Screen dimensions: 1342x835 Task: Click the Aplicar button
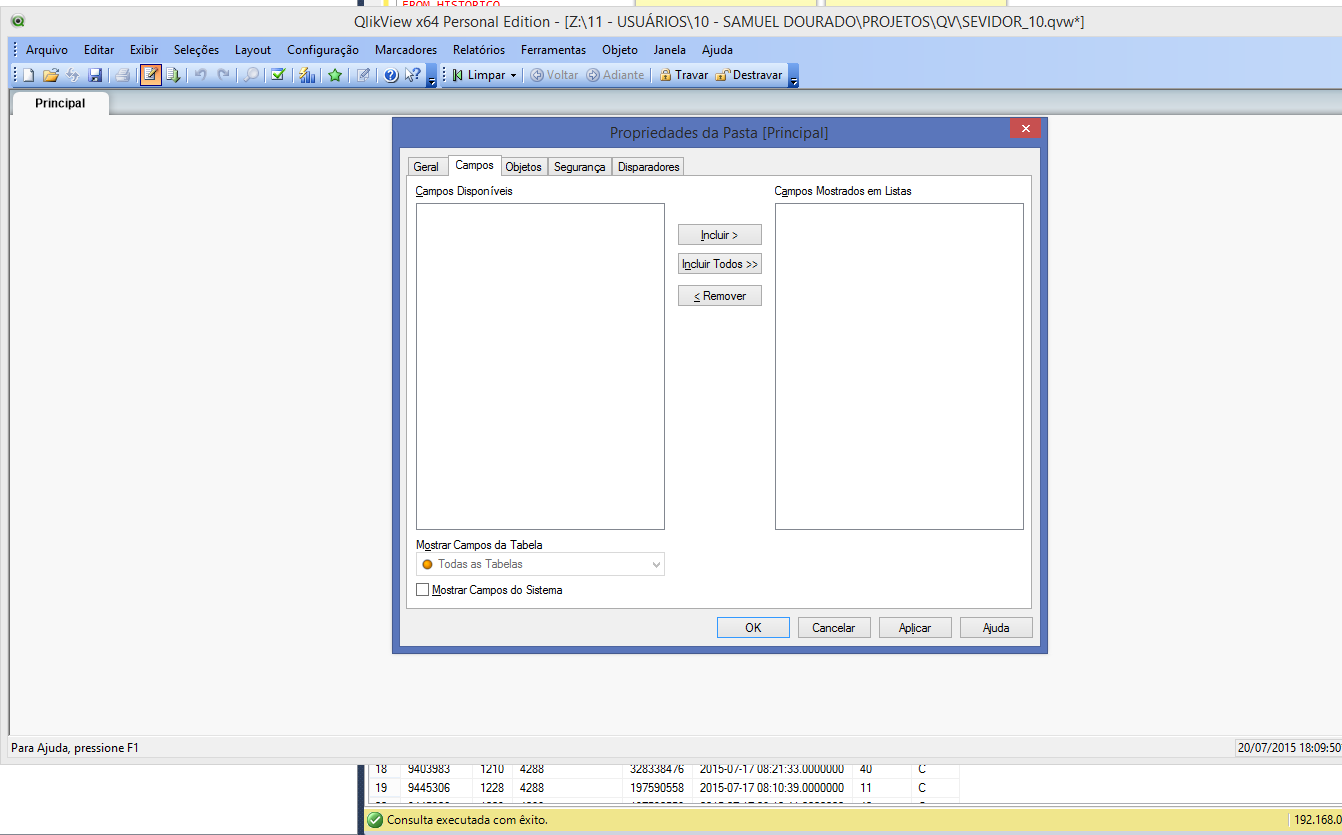[915, 628]
